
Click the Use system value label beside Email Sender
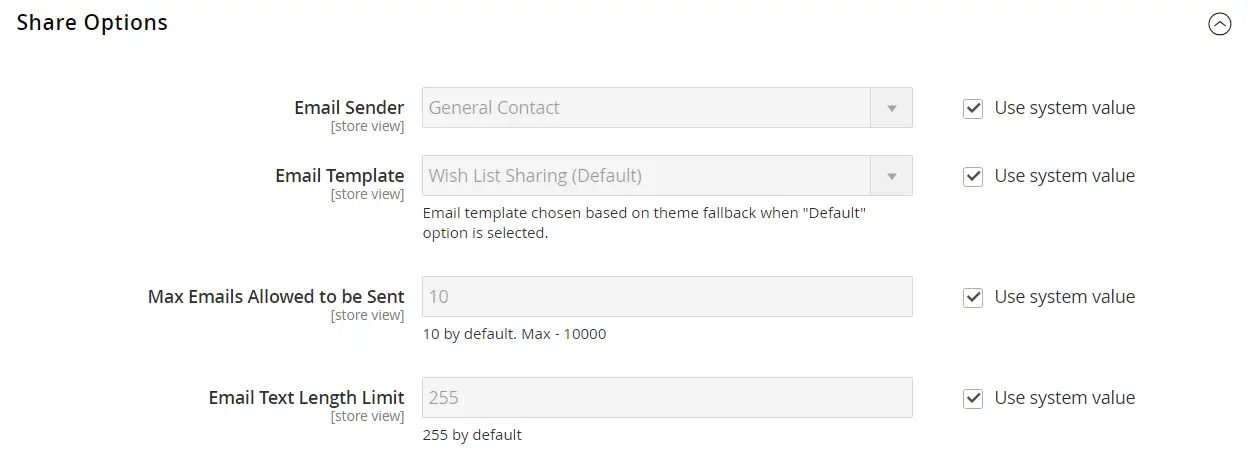(x=1064, y=108)
